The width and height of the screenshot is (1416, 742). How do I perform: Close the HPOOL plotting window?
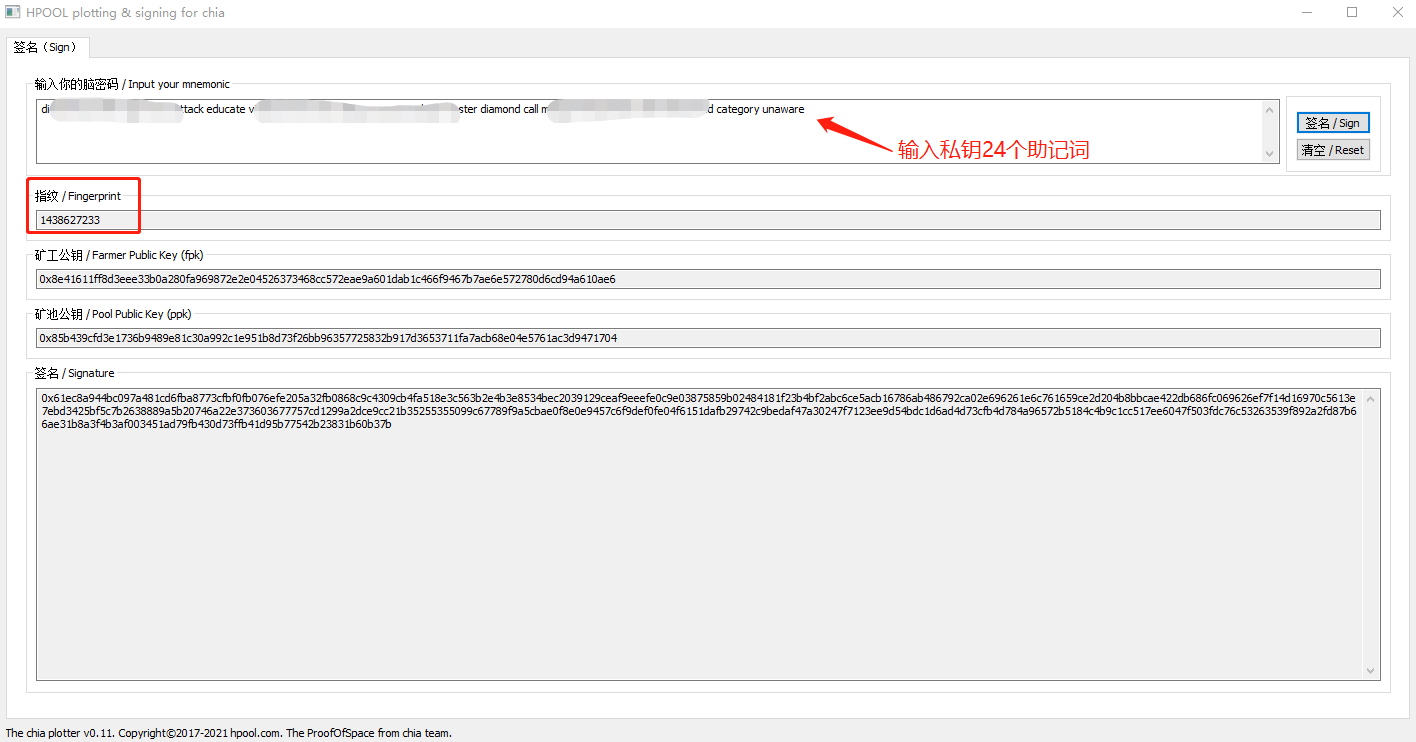point(1397,13)
